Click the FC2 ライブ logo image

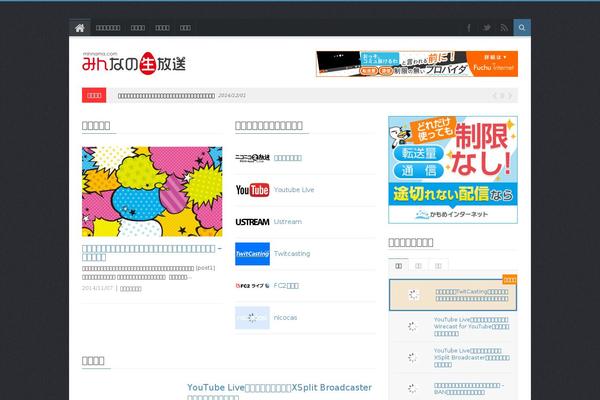[252, 286]
